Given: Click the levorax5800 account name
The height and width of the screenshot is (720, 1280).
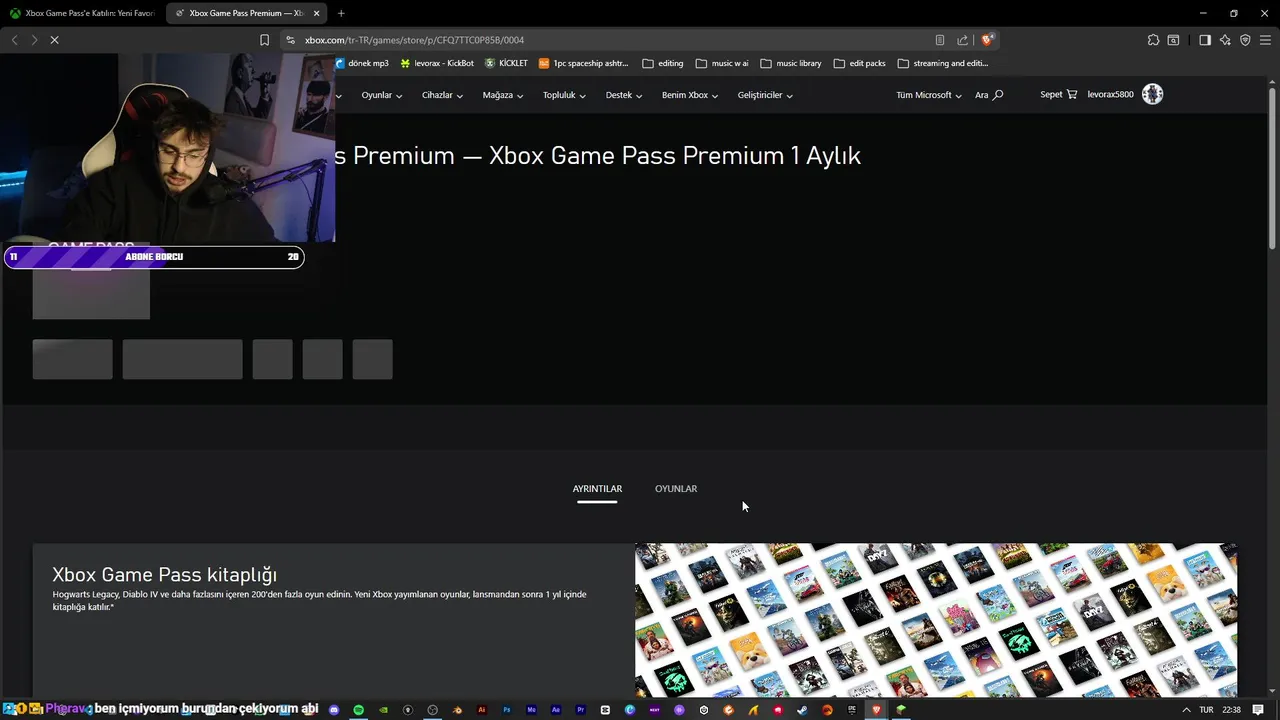Looking at the screenshot, I should coord(1111,94).
